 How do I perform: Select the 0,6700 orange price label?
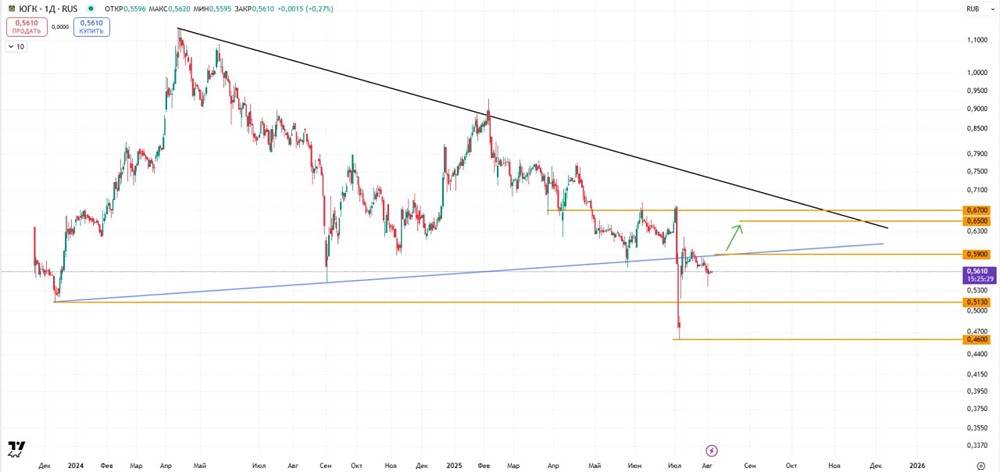[976, 210]
